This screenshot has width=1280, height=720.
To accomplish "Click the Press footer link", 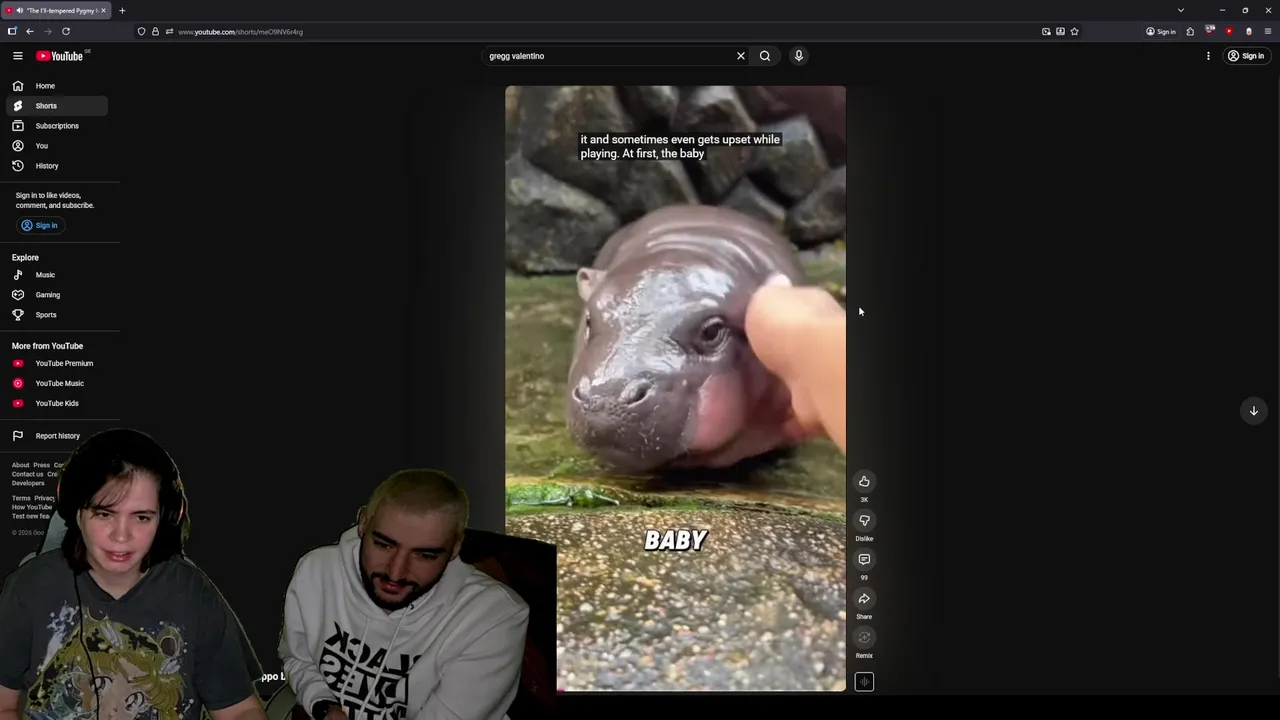I will tap(41, 465).
